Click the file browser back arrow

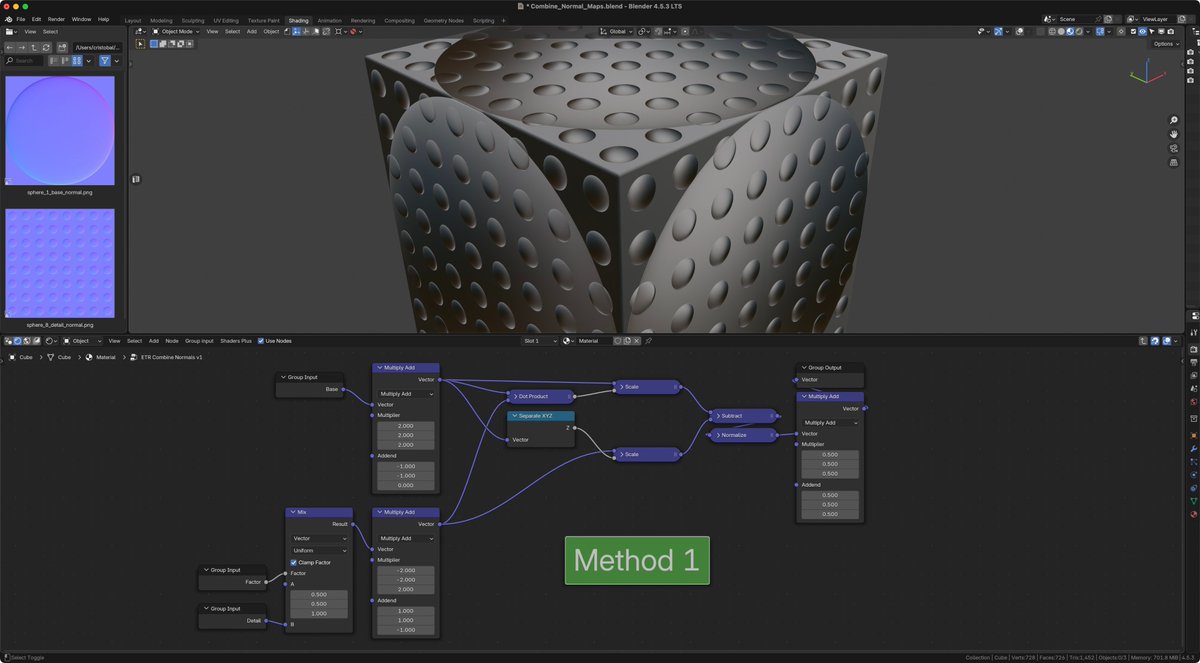[x=10, y=47]
